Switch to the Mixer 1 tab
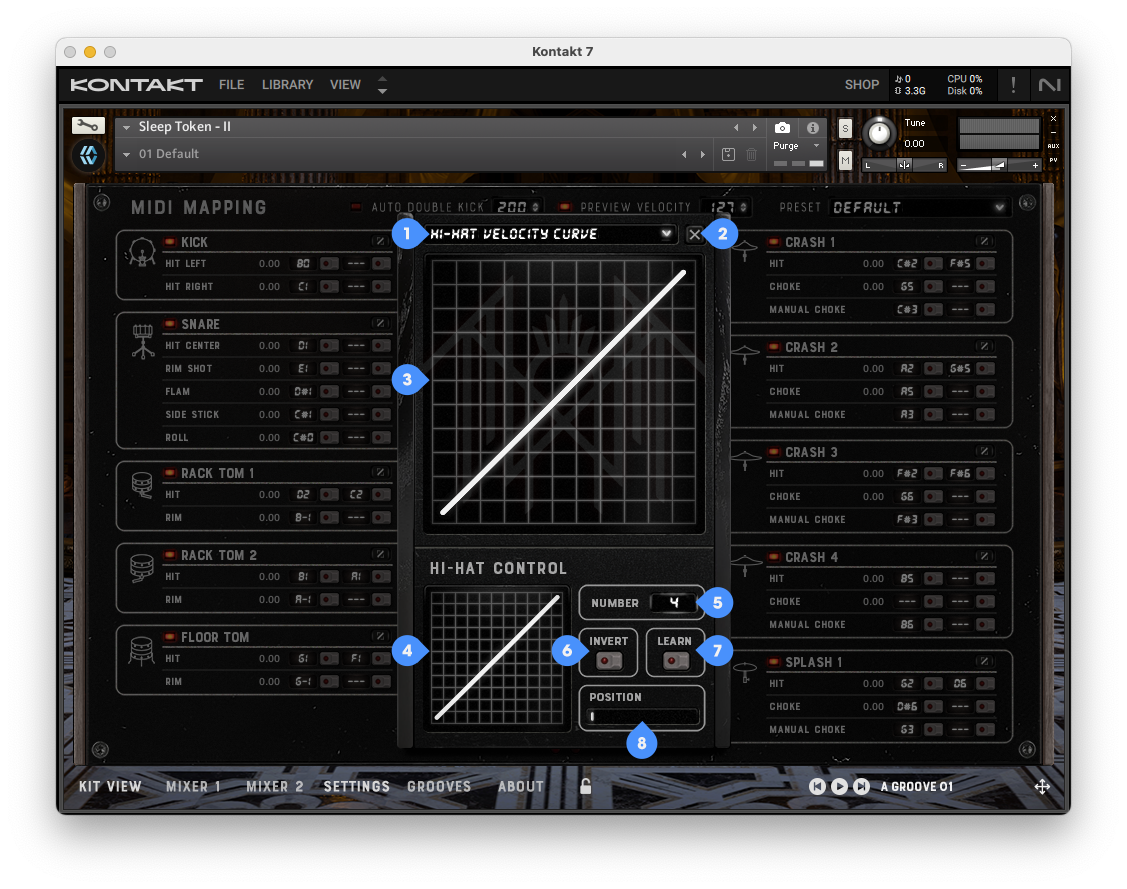Viewport: 1127px width, 889px height. click(193, 787)
